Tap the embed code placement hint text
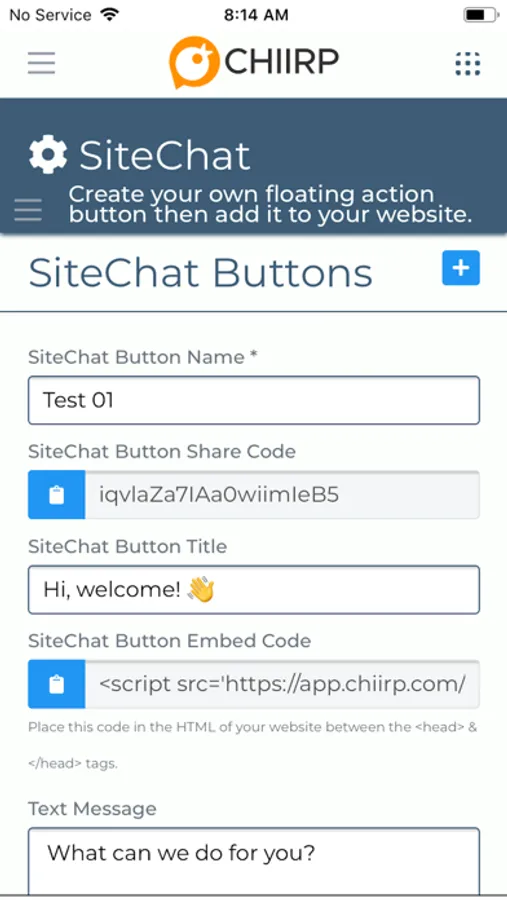The image size is (507, 900). click(x=253, y=745)
